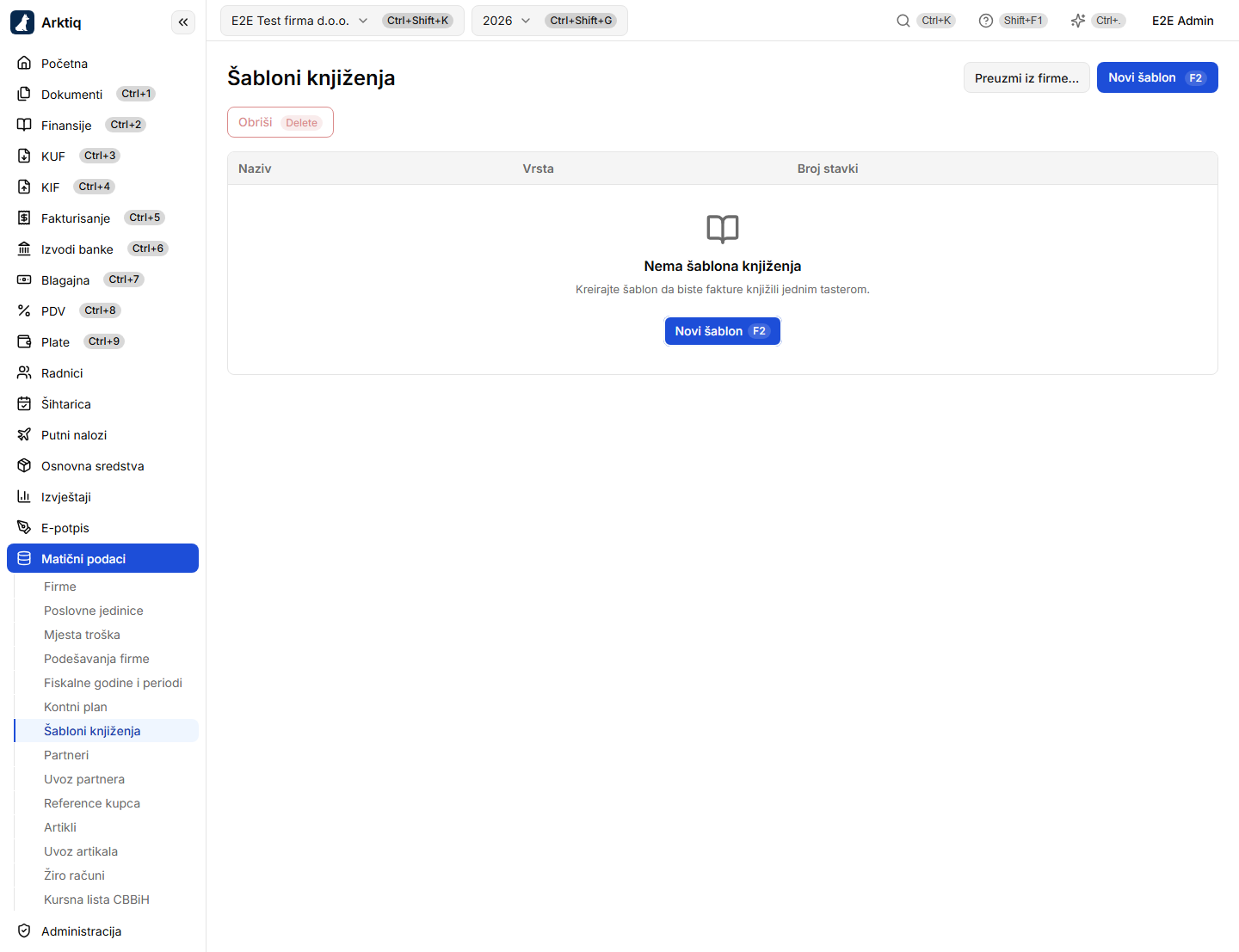Click the pen icon next to E-potpis
Viewport: 1239px width, 952px height.
tap(24, 527)
